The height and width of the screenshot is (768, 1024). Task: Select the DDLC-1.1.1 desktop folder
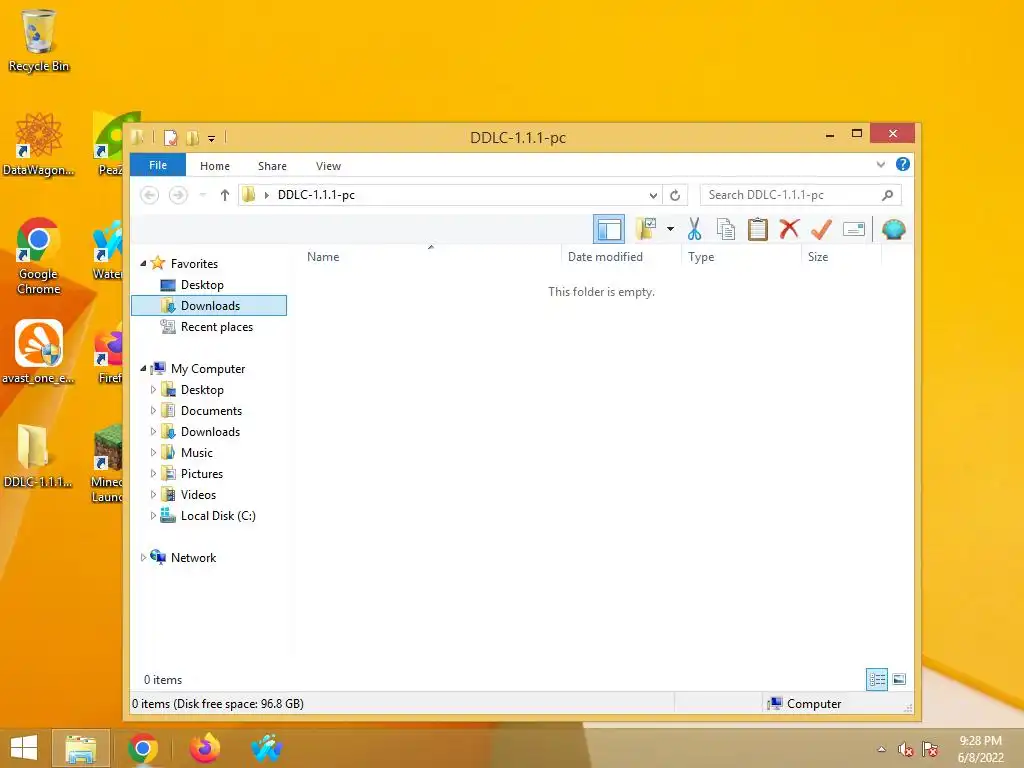[x=38, y=456]
